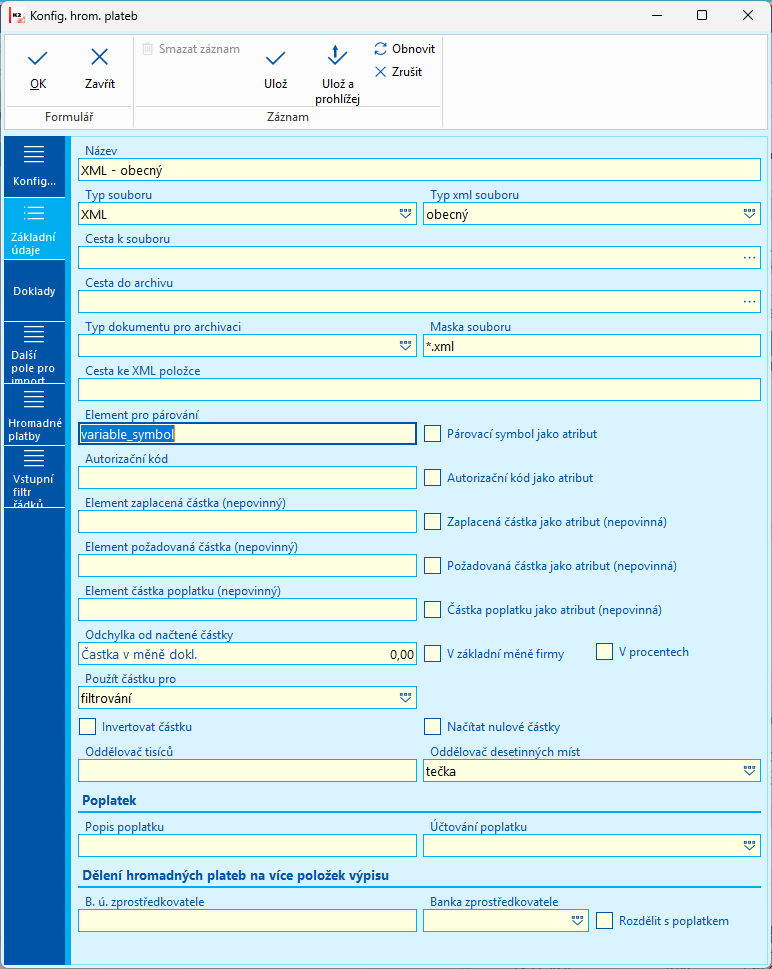
Task: Tick Požadovaná částka jako atribut checkbox
Action: [x=432, y=565]
